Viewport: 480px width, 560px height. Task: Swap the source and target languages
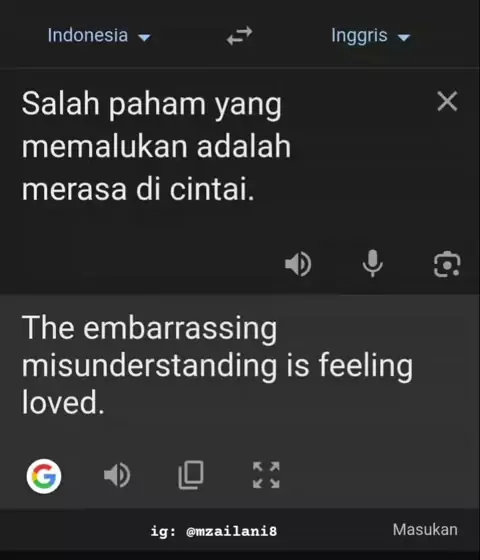click(239, 36)
